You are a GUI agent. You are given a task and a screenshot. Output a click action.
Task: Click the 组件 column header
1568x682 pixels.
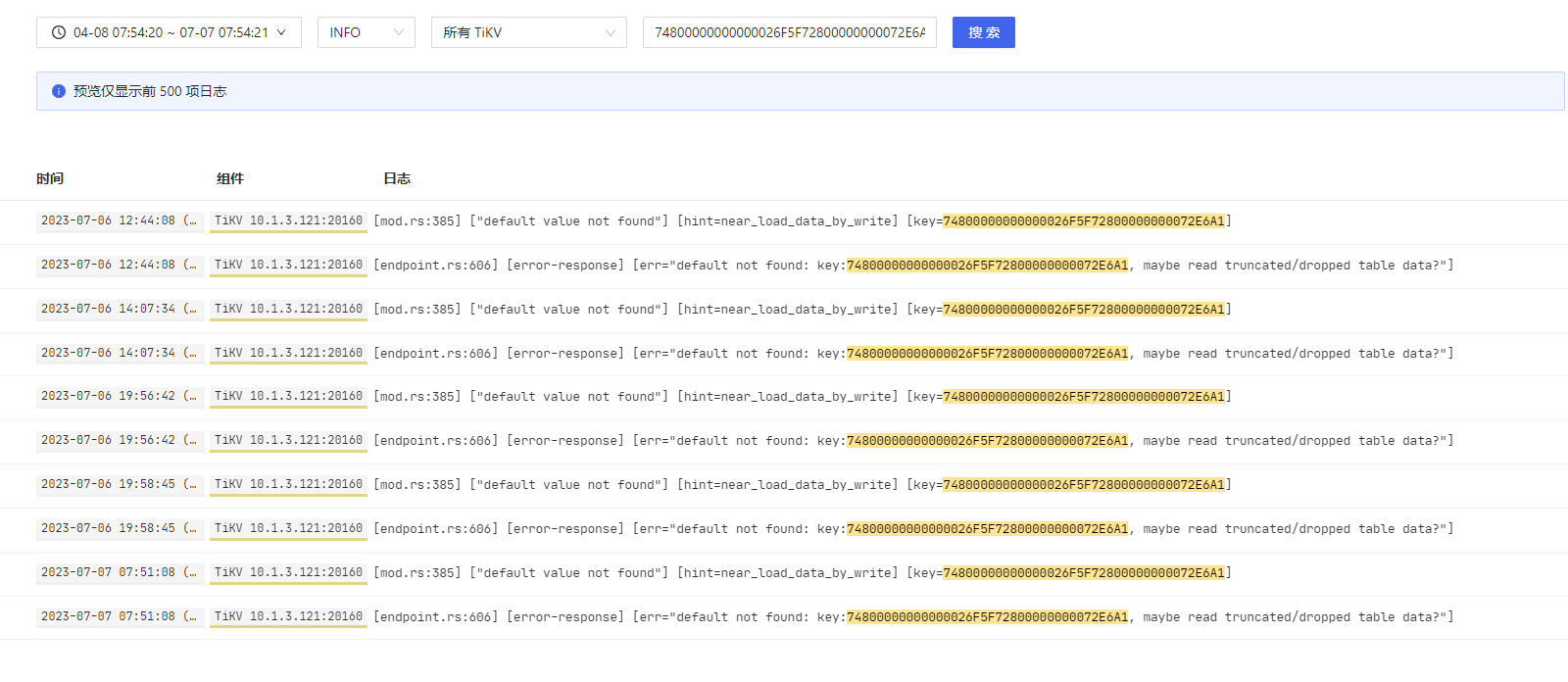tap(230, 178)
